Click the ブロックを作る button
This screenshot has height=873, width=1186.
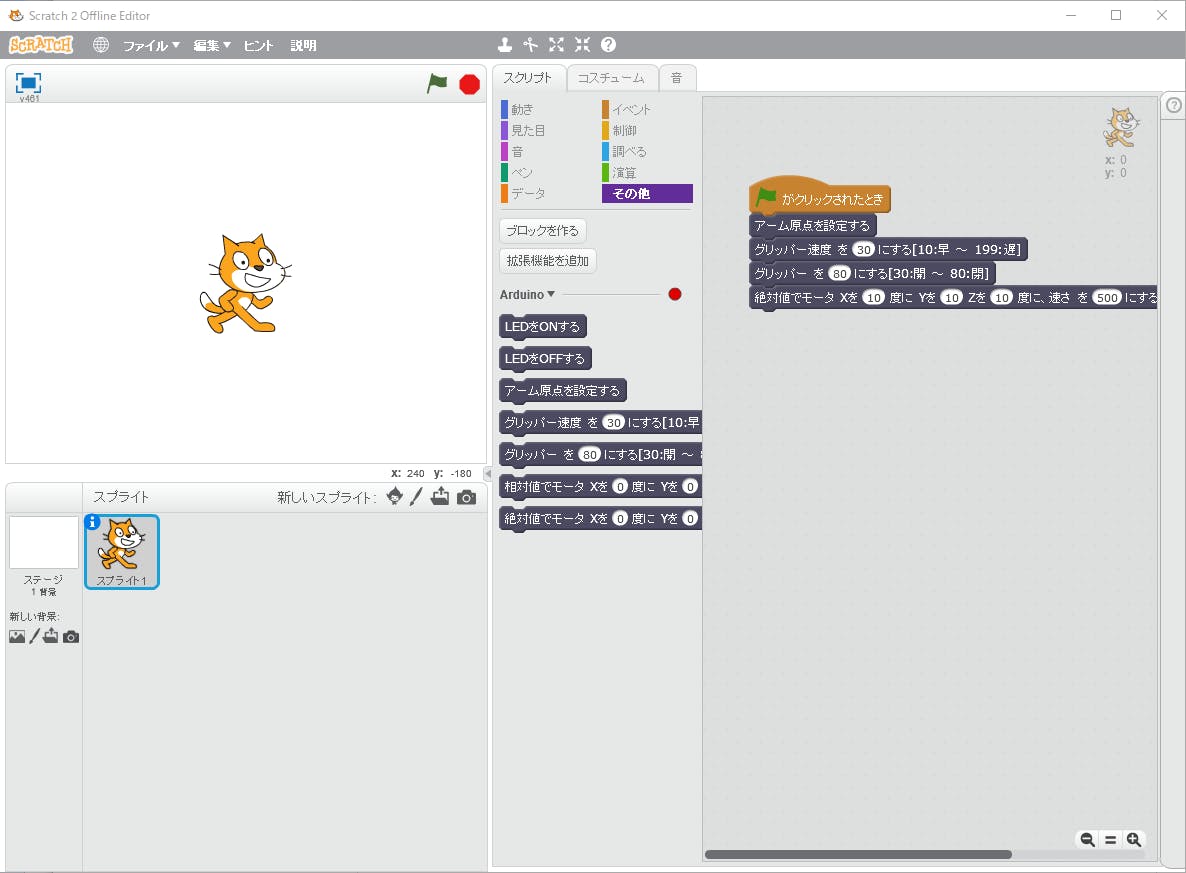tap(543, 230)
